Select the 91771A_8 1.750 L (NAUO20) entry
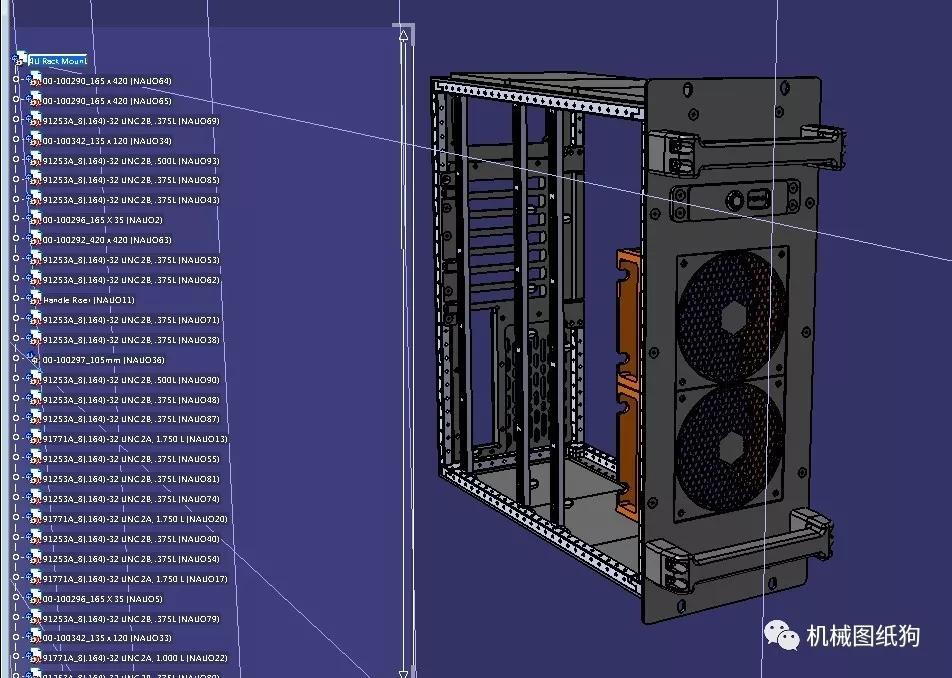The height and width of the screenshot is (678, 952). [125, 519]
